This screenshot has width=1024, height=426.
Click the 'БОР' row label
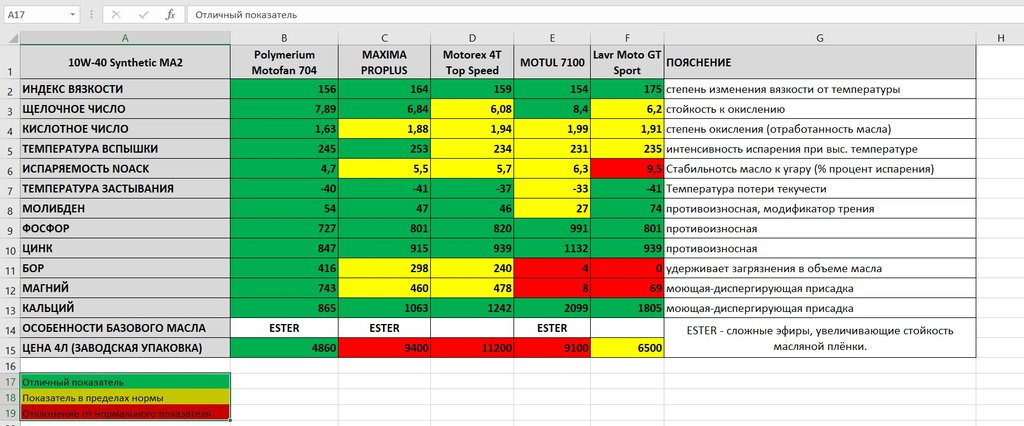pyautogui.click(x=125, y=268)
